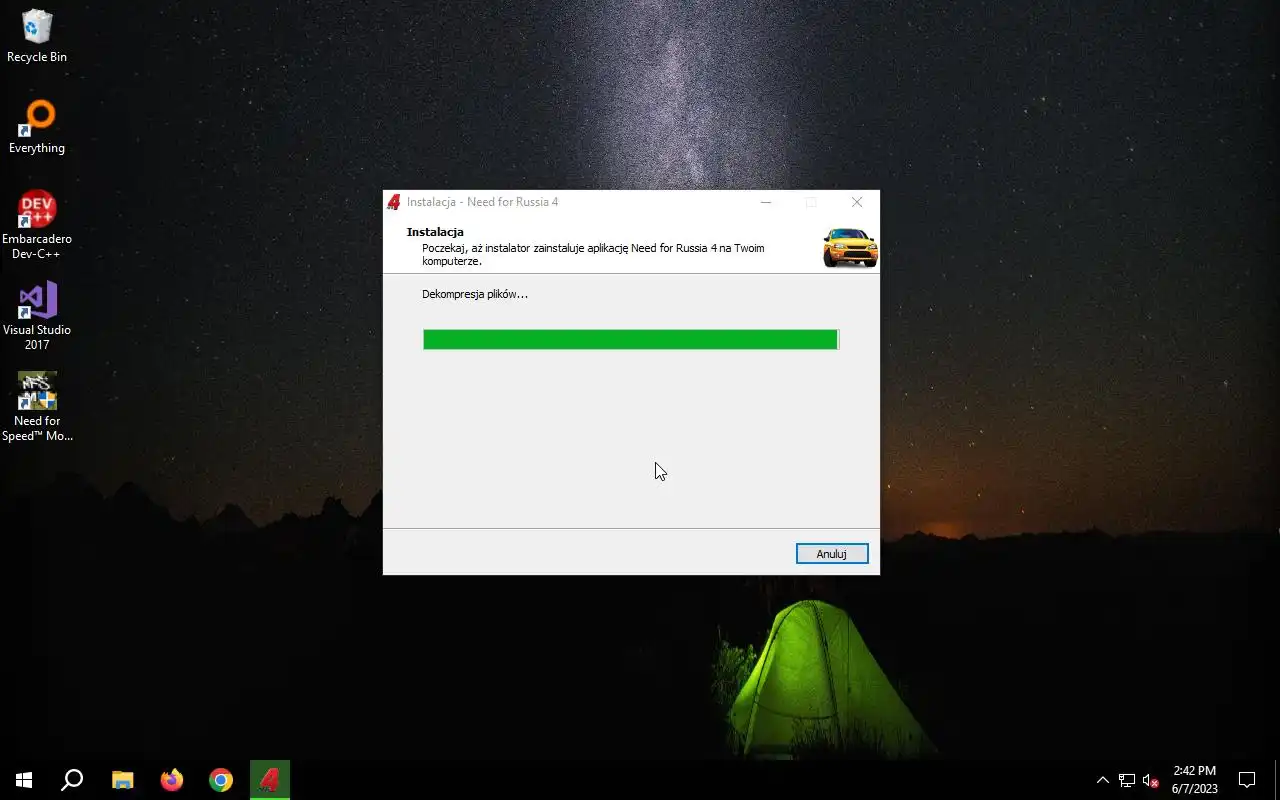Image resolution: width=1280 pixels, height=800 pixels.
Task: Select Visual Studio 2017 desktop shortcut
Action: 37,316
